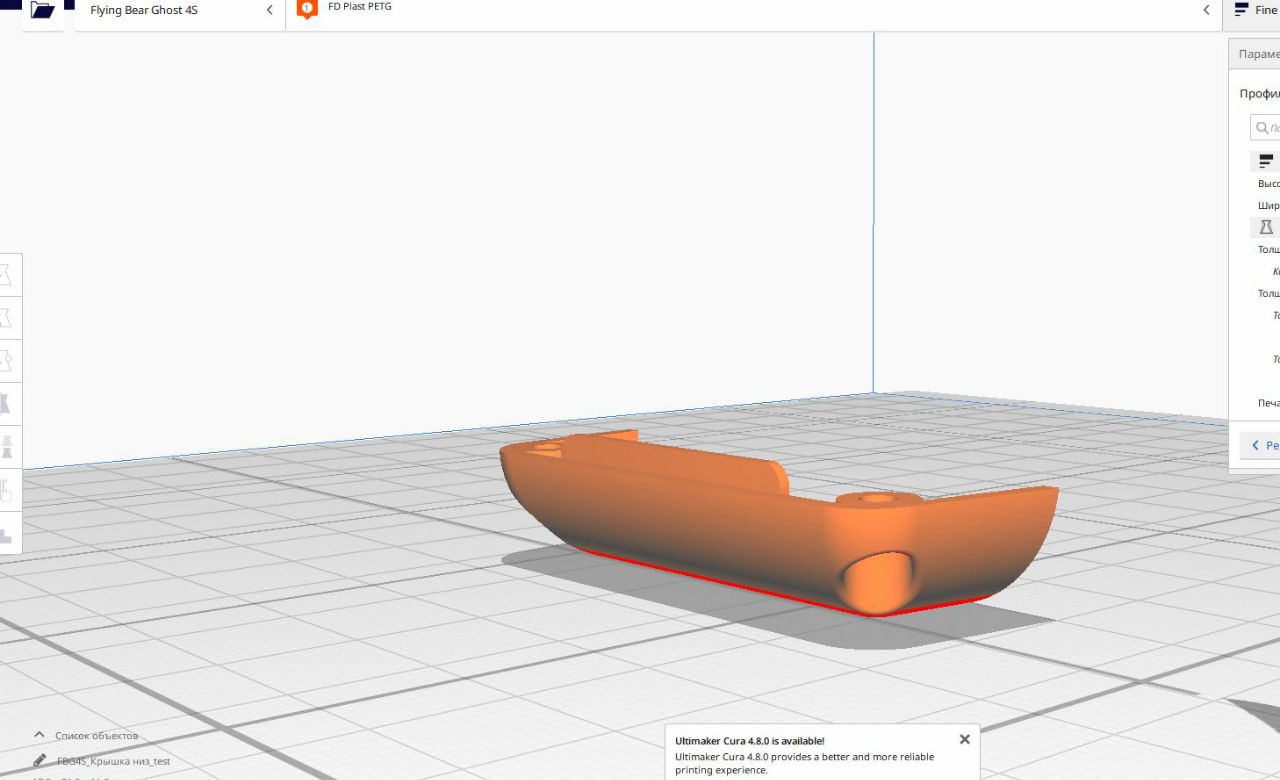
Task: Select FBG4S_Крышка низ_test job name
Action: click(113, 762)
